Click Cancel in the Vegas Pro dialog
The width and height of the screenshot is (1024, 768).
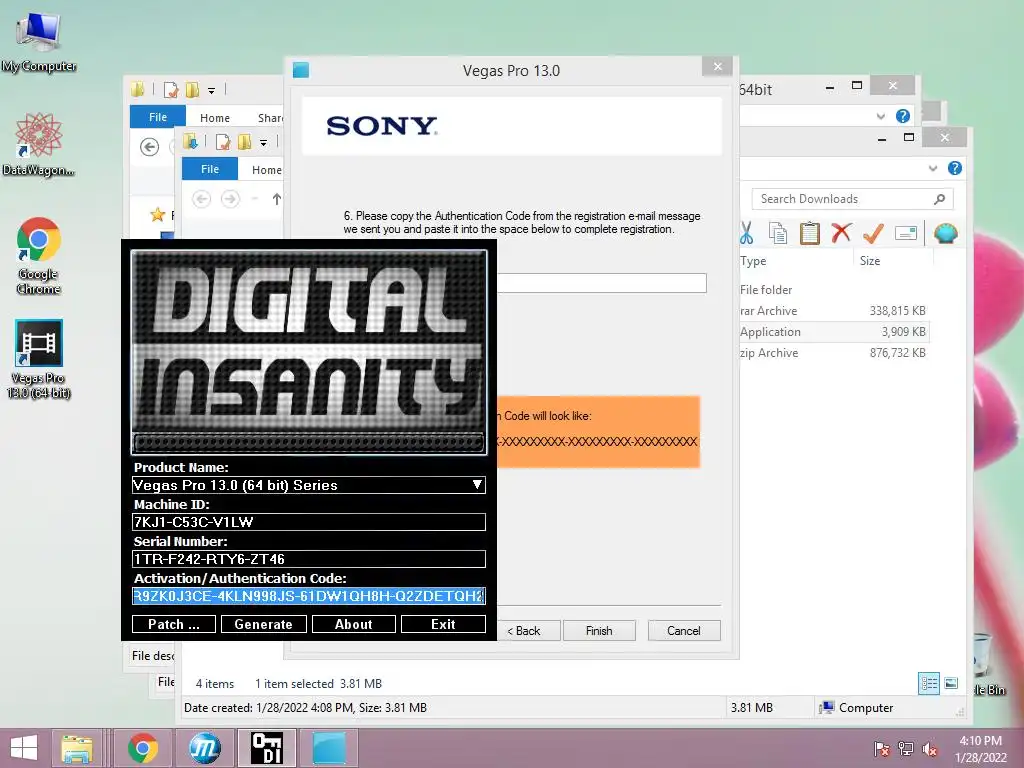click(x=684, y=631)
